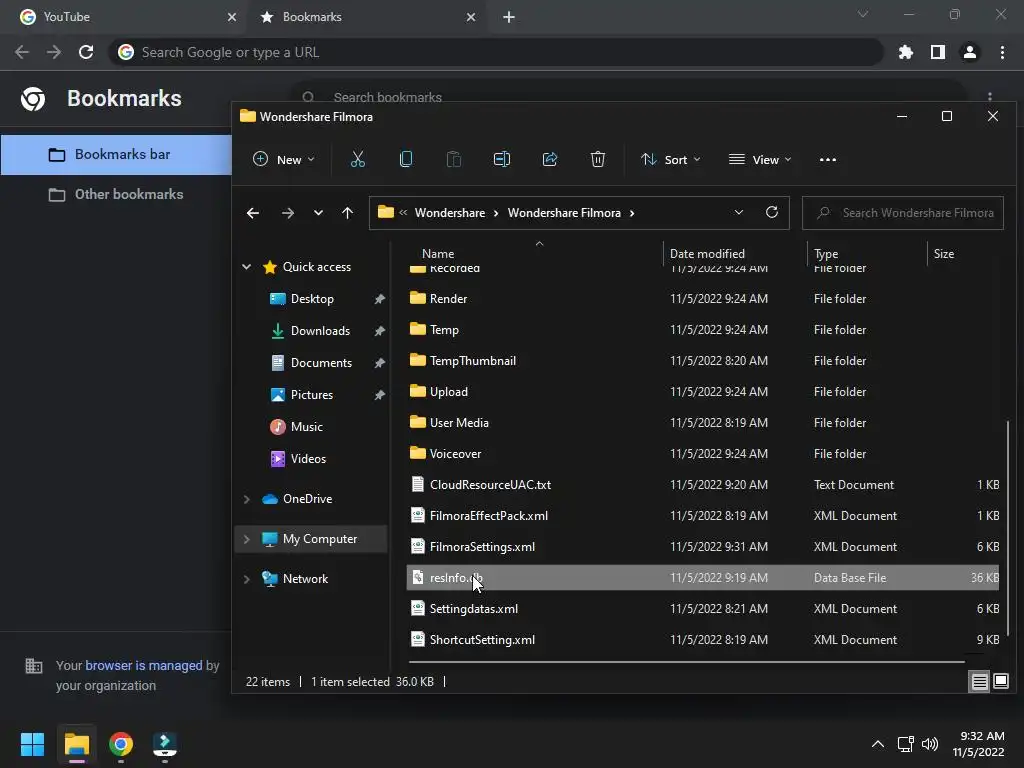Go forward in File Explorer
Screen dimensions: 1024x768
coord(287,213)
